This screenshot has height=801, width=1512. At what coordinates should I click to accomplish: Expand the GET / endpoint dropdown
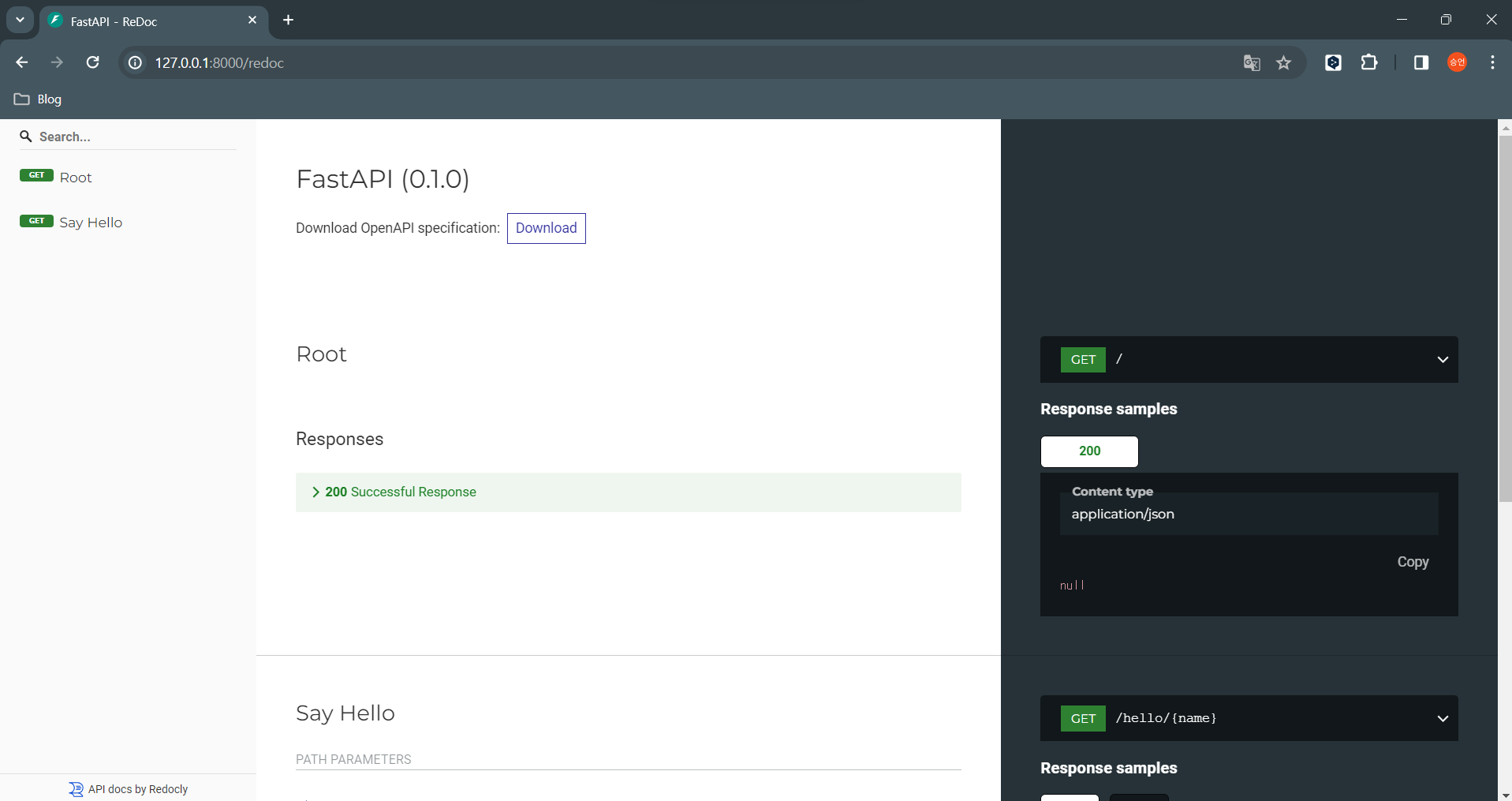(x=1249, y=360)
